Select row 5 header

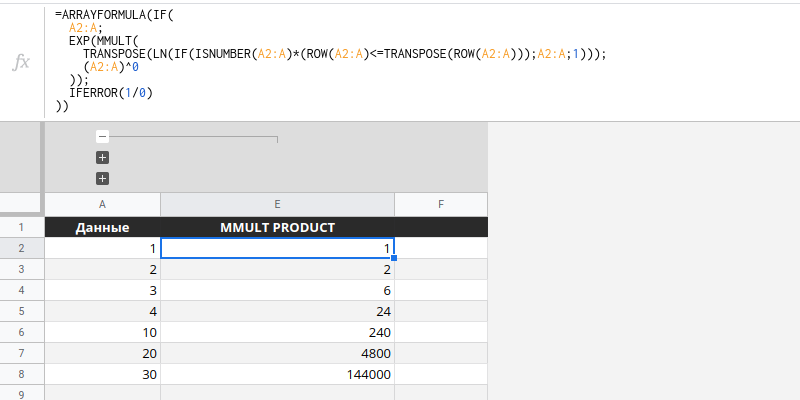pos(21,311)
